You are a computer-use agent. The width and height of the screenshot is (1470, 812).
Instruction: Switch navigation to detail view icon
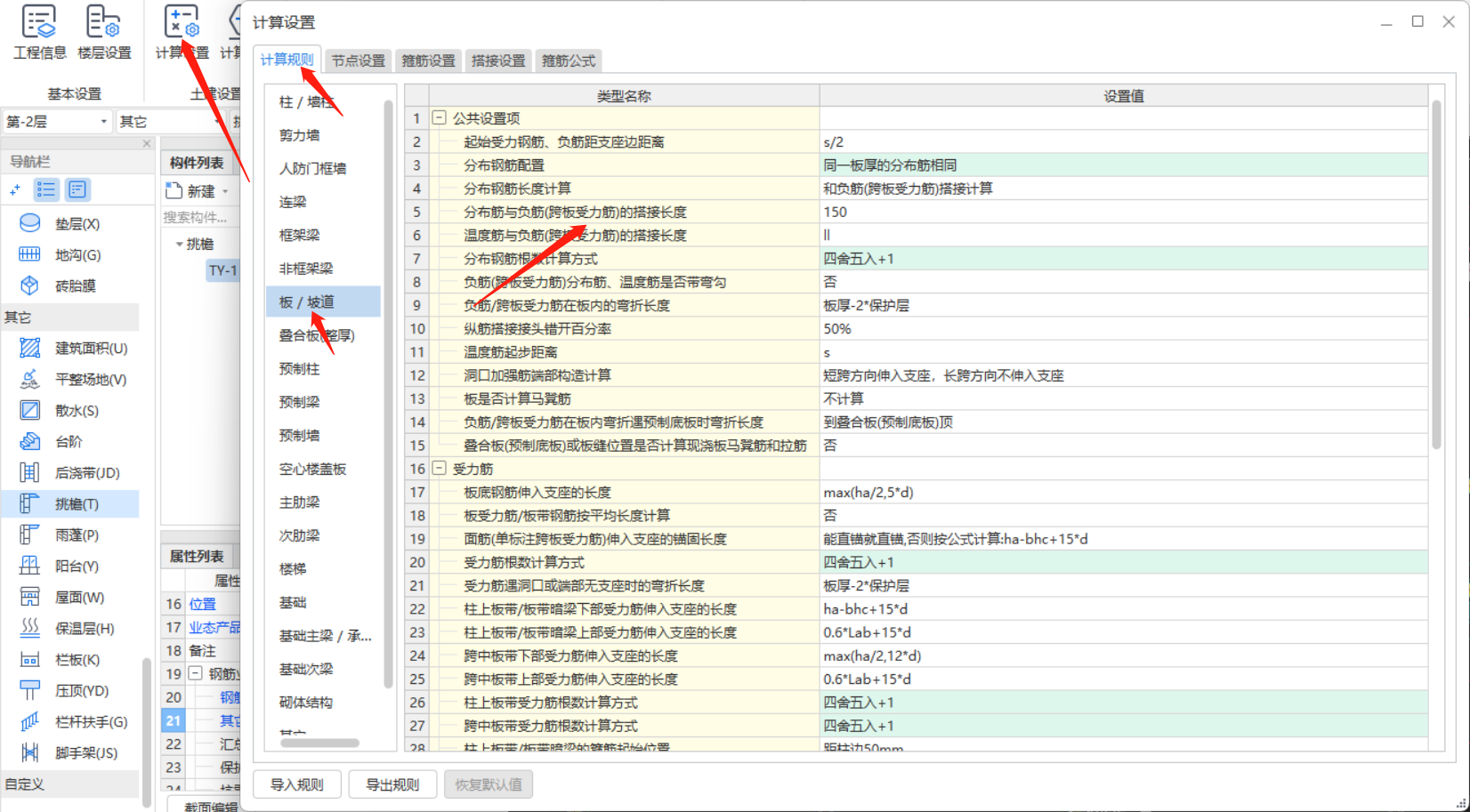tap(77, 189)
